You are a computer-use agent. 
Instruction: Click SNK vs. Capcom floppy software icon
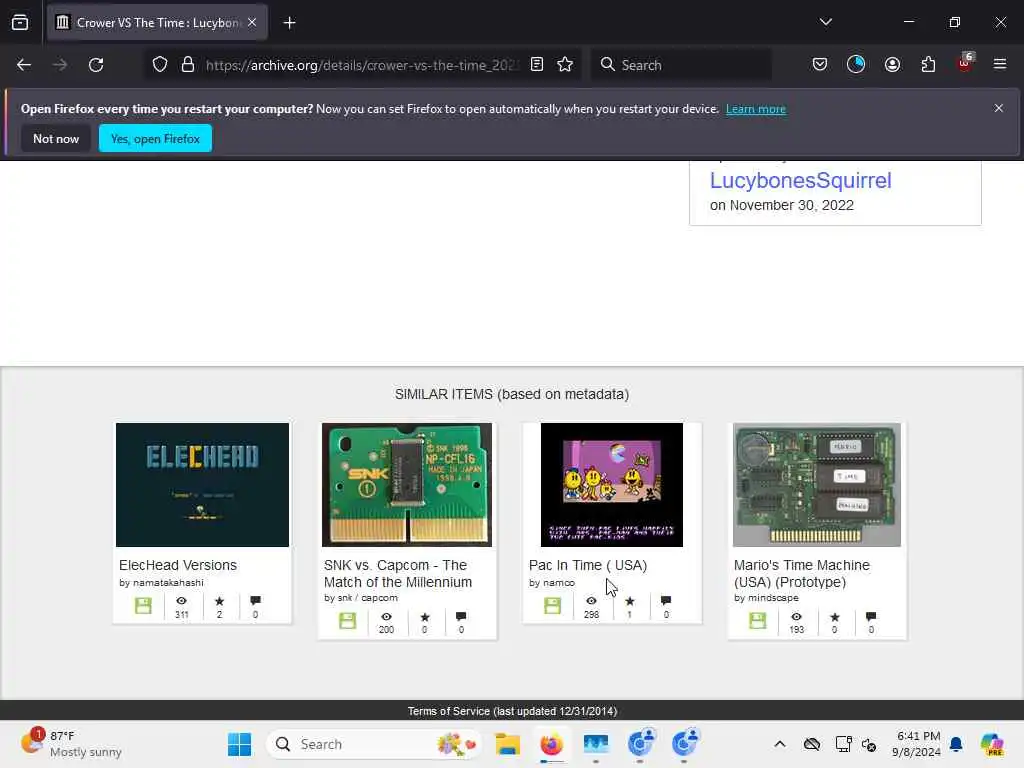[x=347, y=621]
